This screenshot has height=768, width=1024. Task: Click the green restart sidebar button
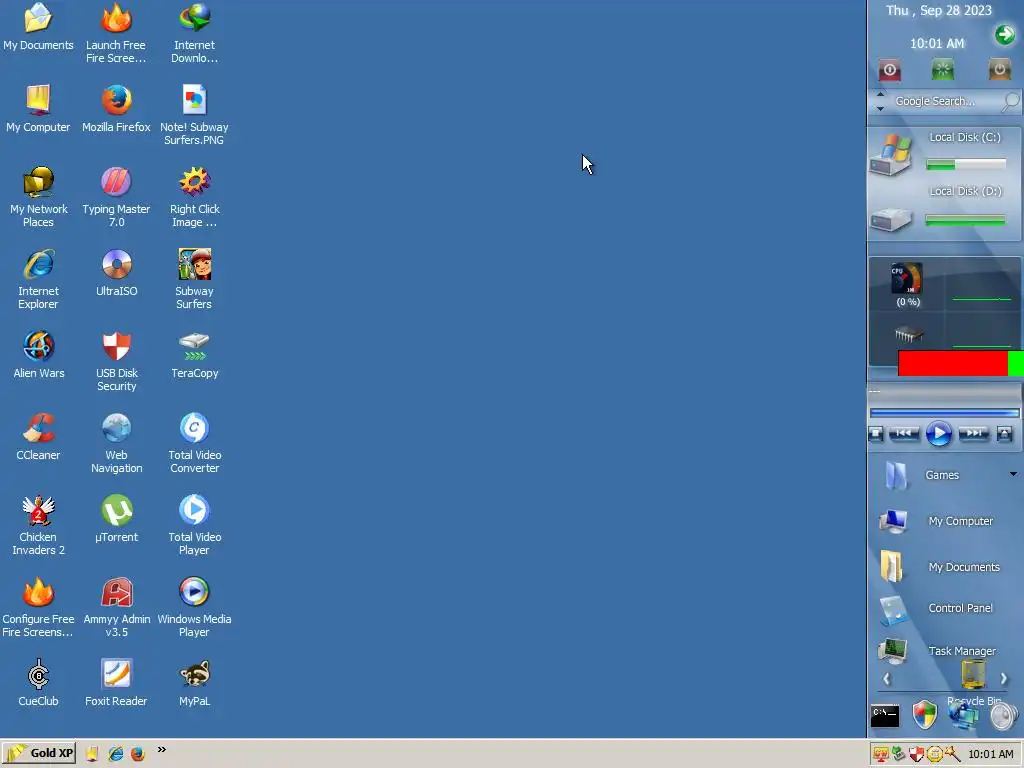[942, 69]
